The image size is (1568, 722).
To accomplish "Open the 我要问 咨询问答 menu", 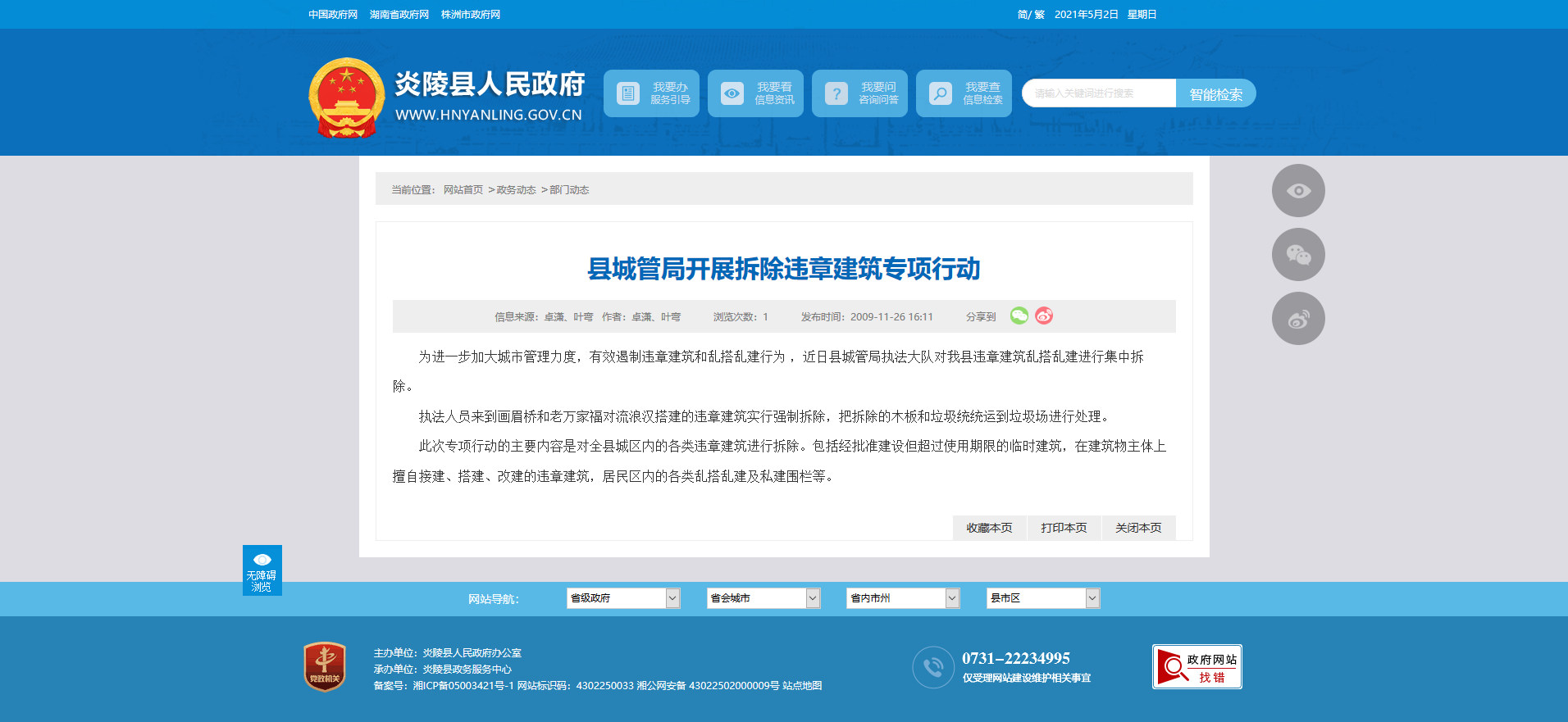I will pyautogui.click(x=859, y=93).
